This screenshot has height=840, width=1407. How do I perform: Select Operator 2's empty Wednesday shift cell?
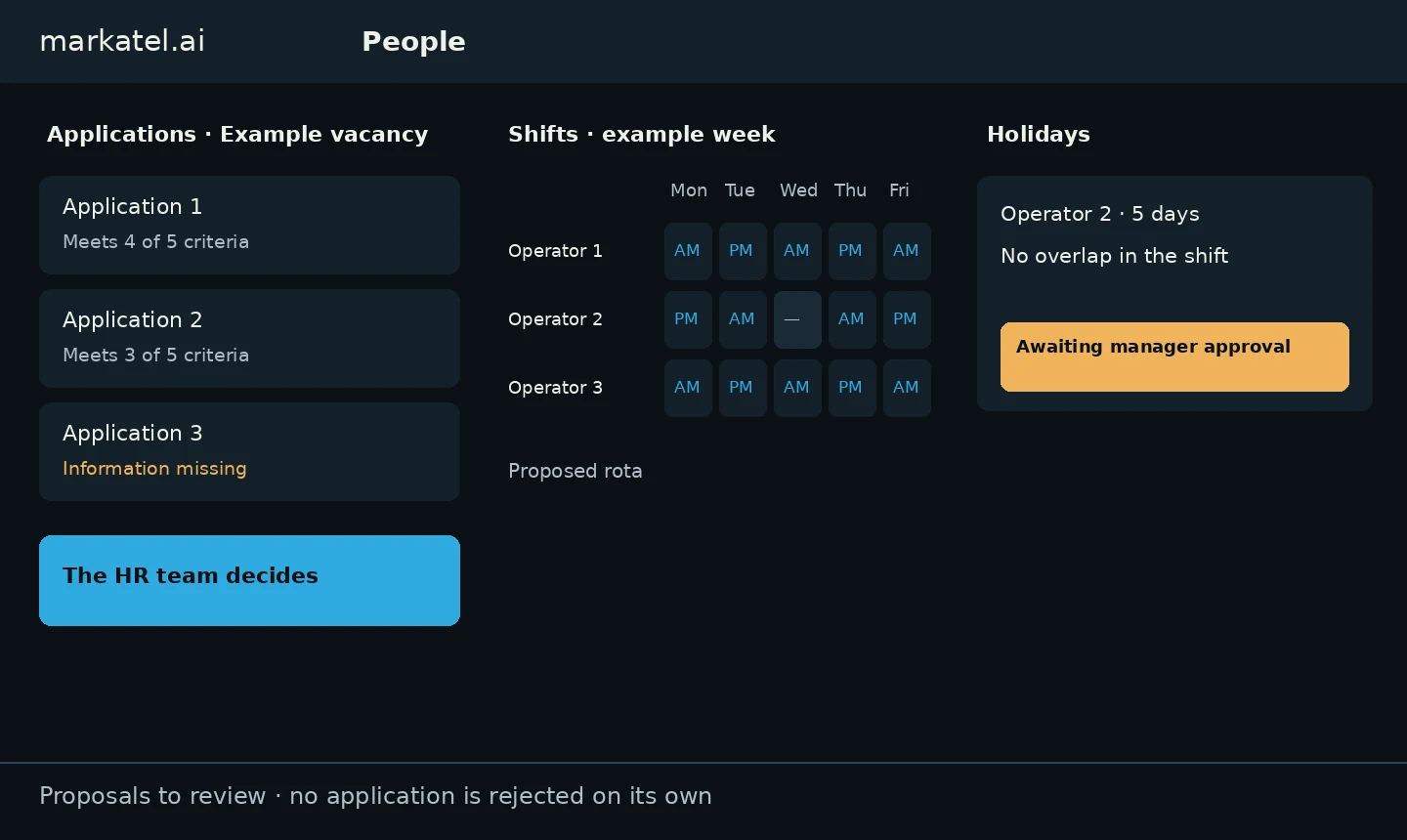tap(797, 319)
